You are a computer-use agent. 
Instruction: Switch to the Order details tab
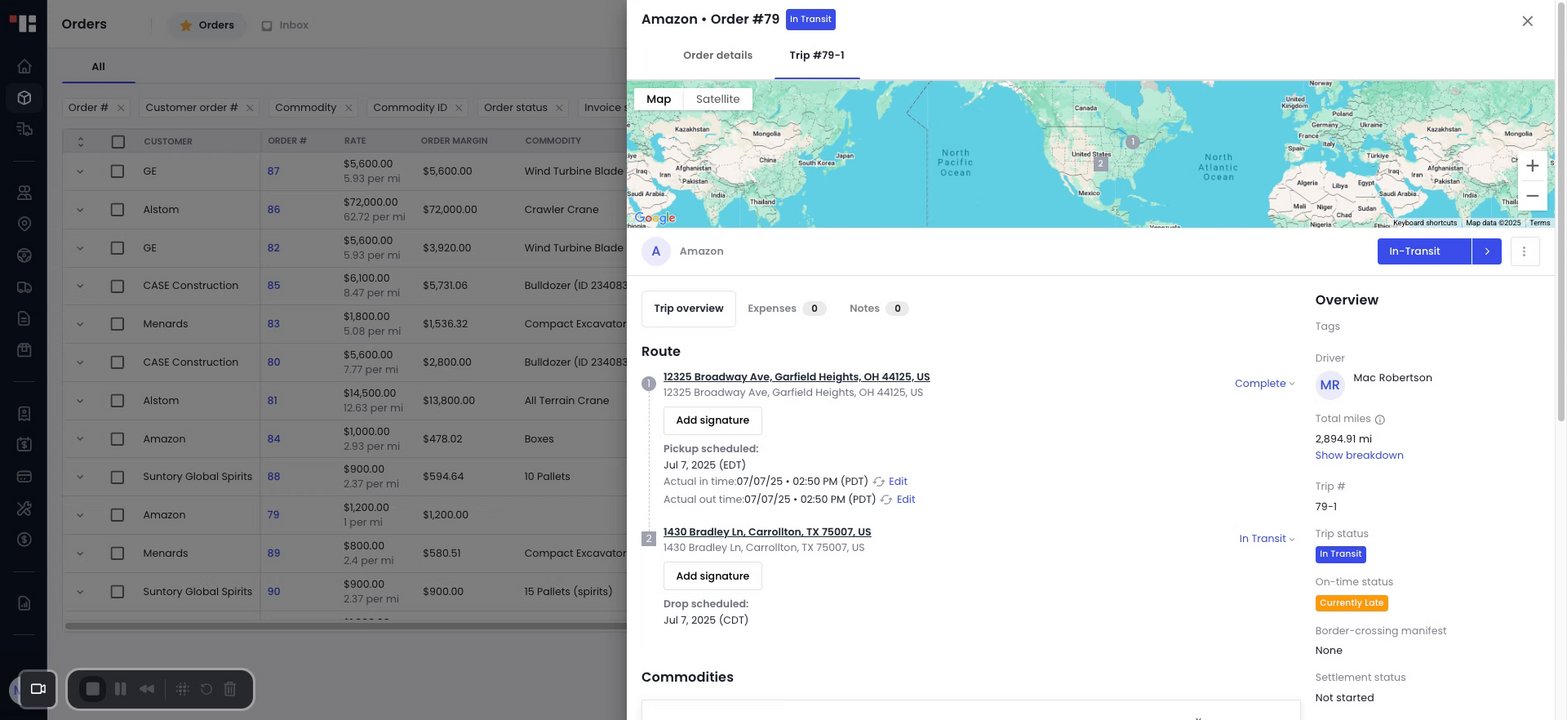718,56
